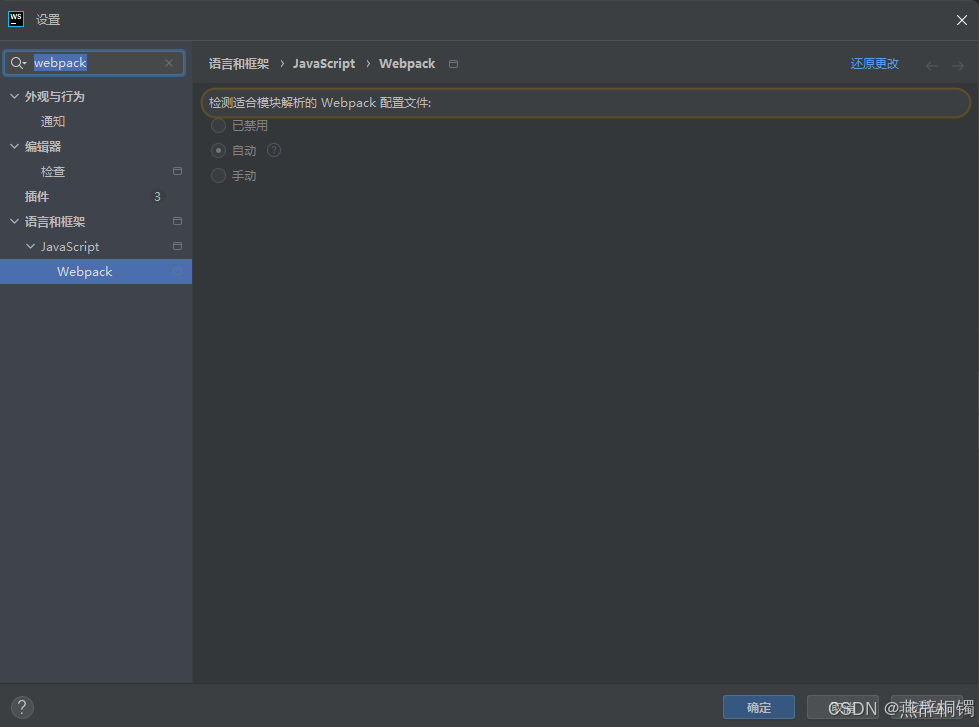
Task: Click 语言和框架 in the breadcrumb
Action: click(x=239, y=64)
